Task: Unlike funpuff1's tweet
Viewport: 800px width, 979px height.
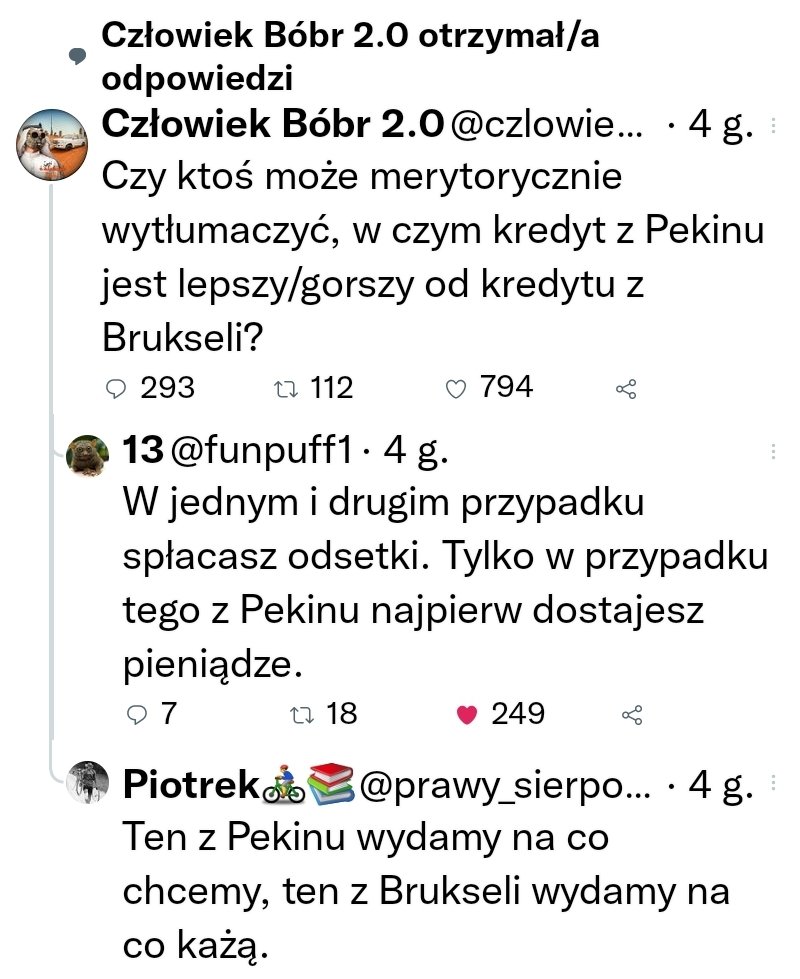Action: (465, 714)
